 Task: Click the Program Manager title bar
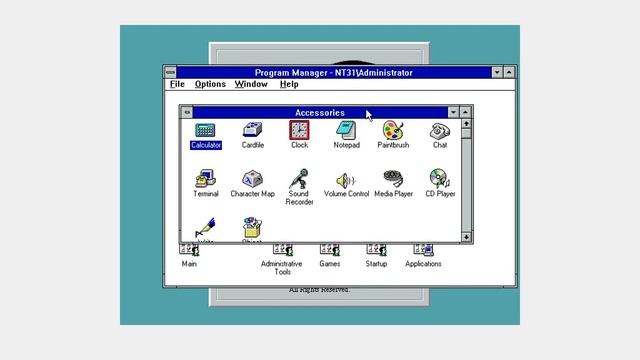click(334, 73)
